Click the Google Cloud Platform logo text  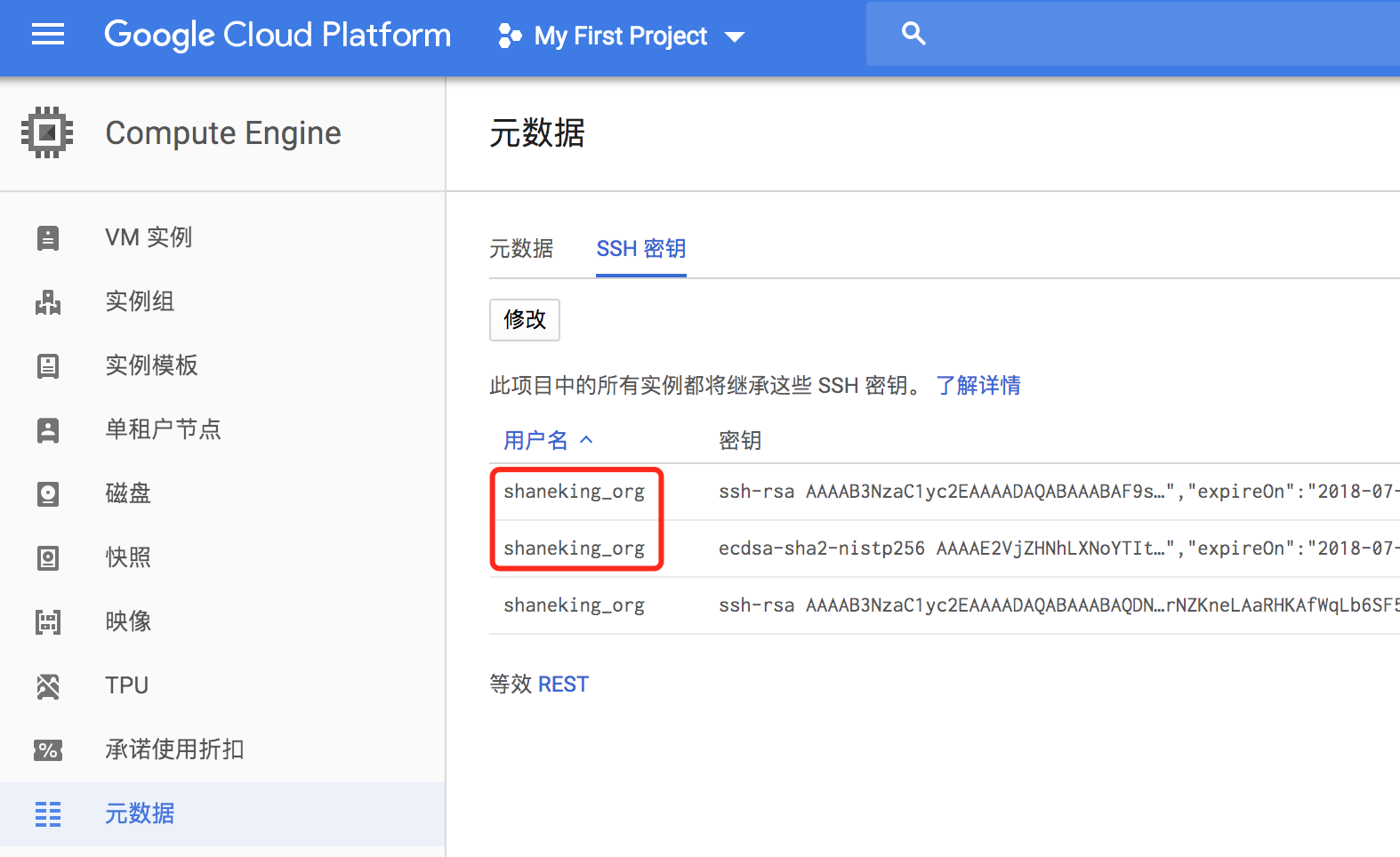(278, 35)
